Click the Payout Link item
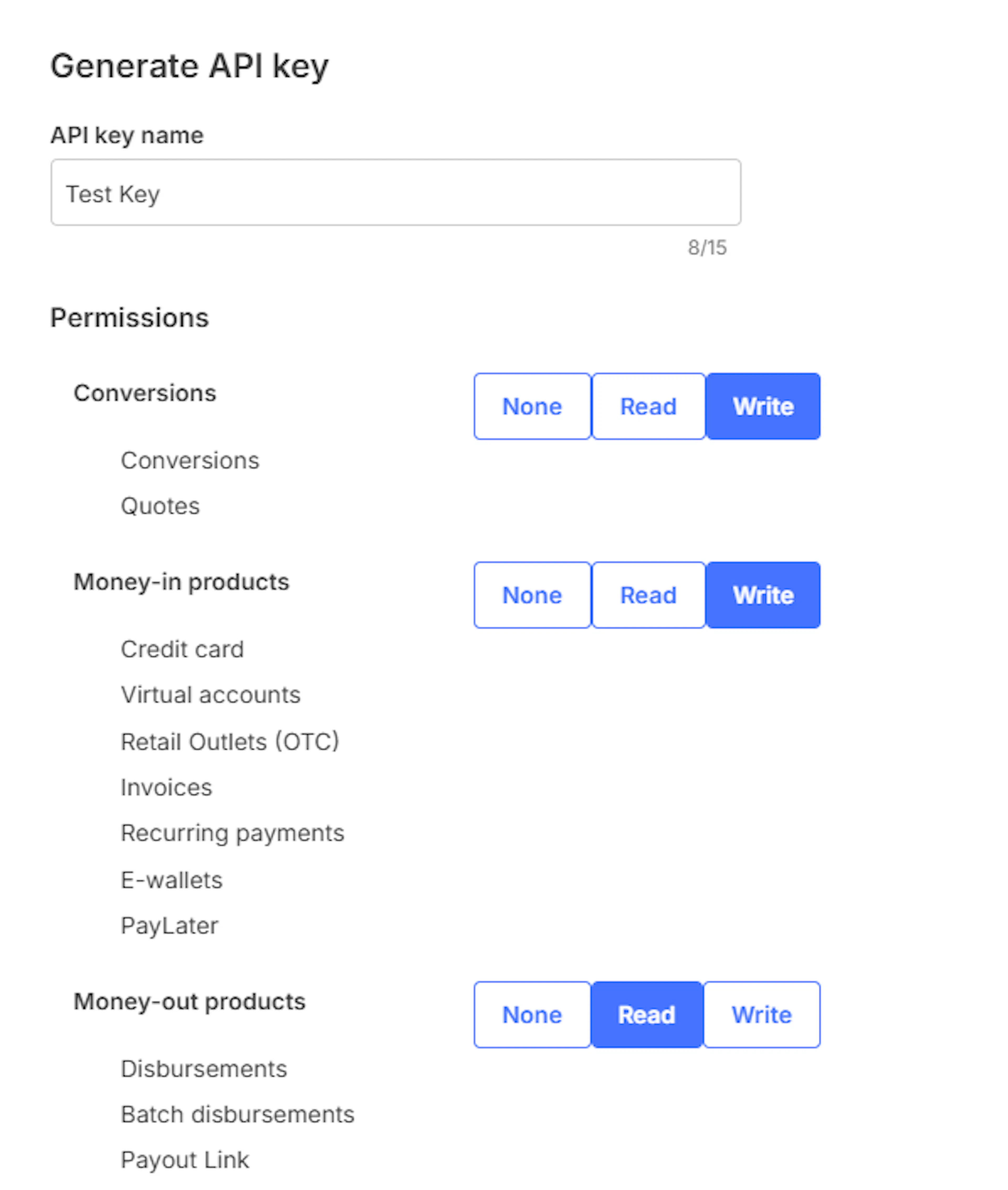This screenshot has height=1190, width=1008. point(185,1160)
